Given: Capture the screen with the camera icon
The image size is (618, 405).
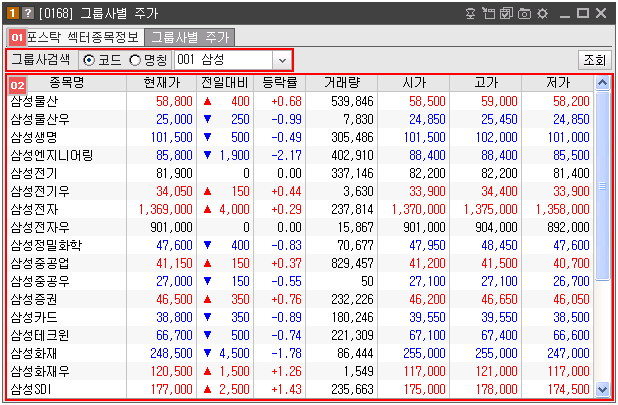Looking at the screenshot, I should (524, 13).
